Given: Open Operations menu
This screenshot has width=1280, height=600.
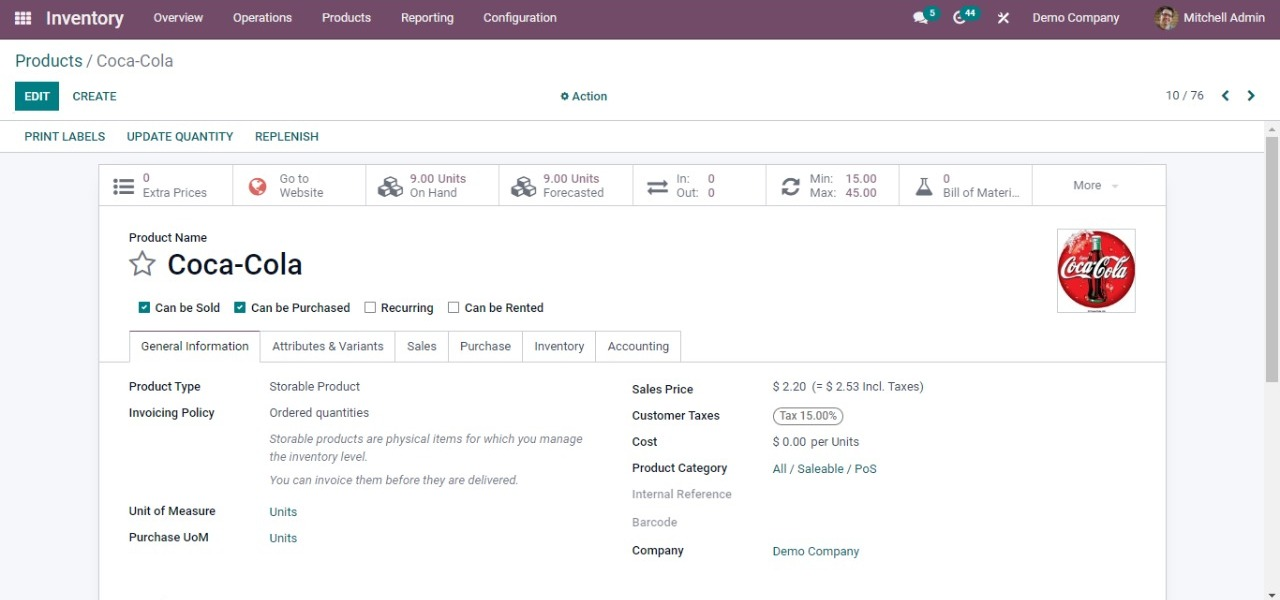Looking at the screenshot, I should [x=262, y=18].
